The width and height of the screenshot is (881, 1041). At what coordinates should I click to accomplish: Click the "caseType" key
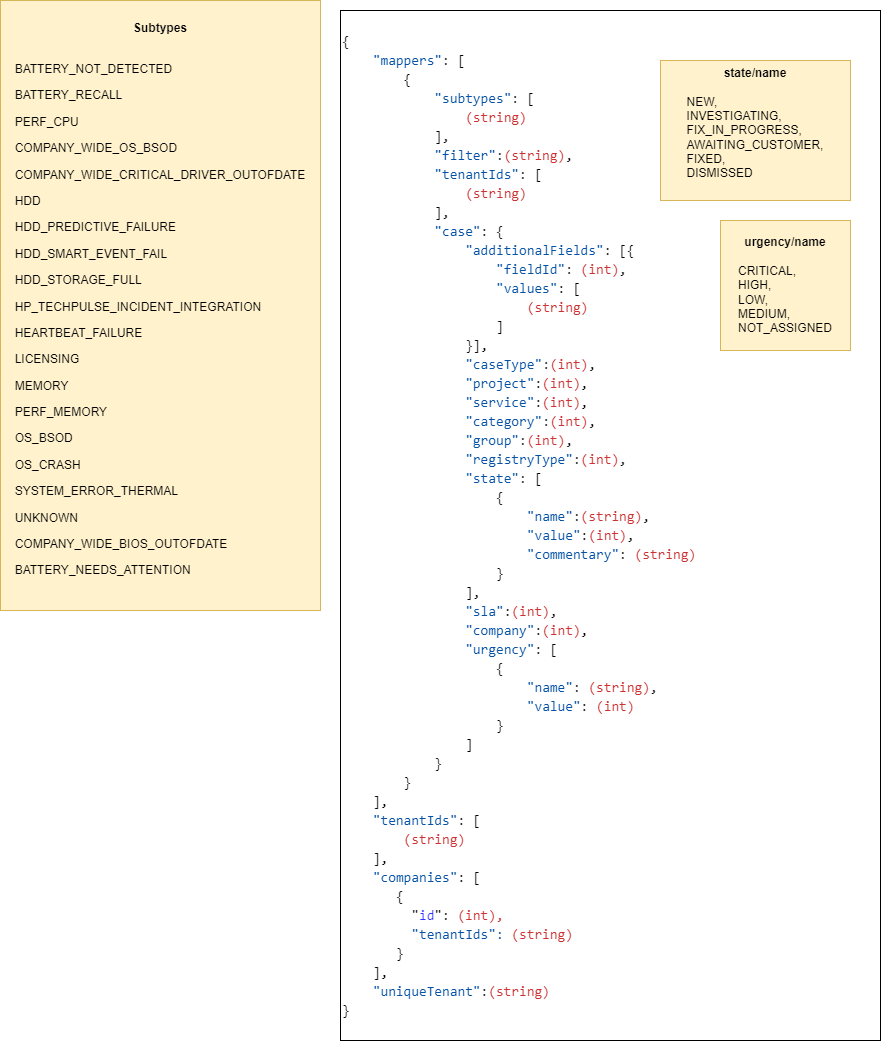(504, 365)
